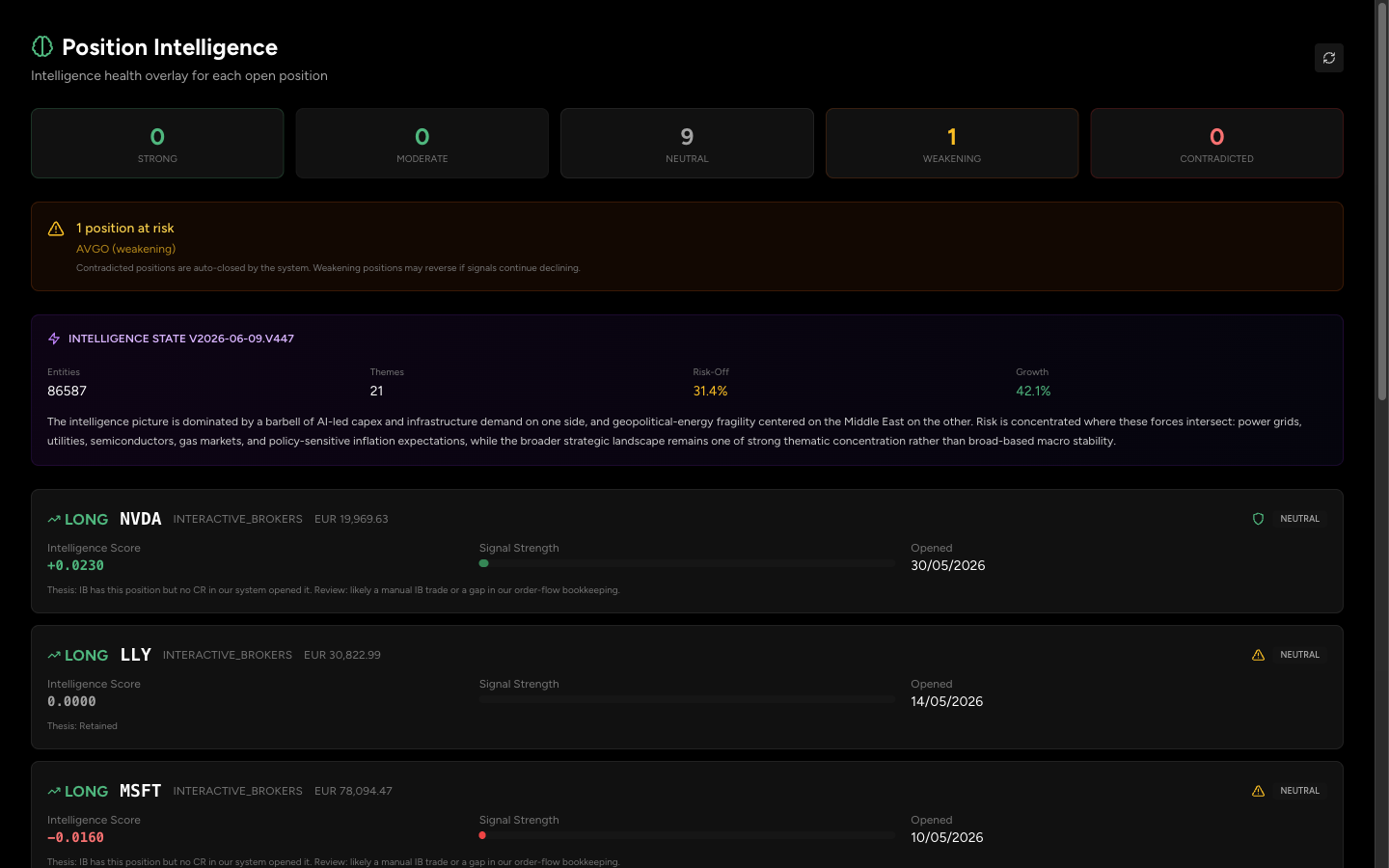Click the NEUTRAL badge on LLY card
The height and width of the screenshot is (868, 1389).
click(x=1299, y=655)
